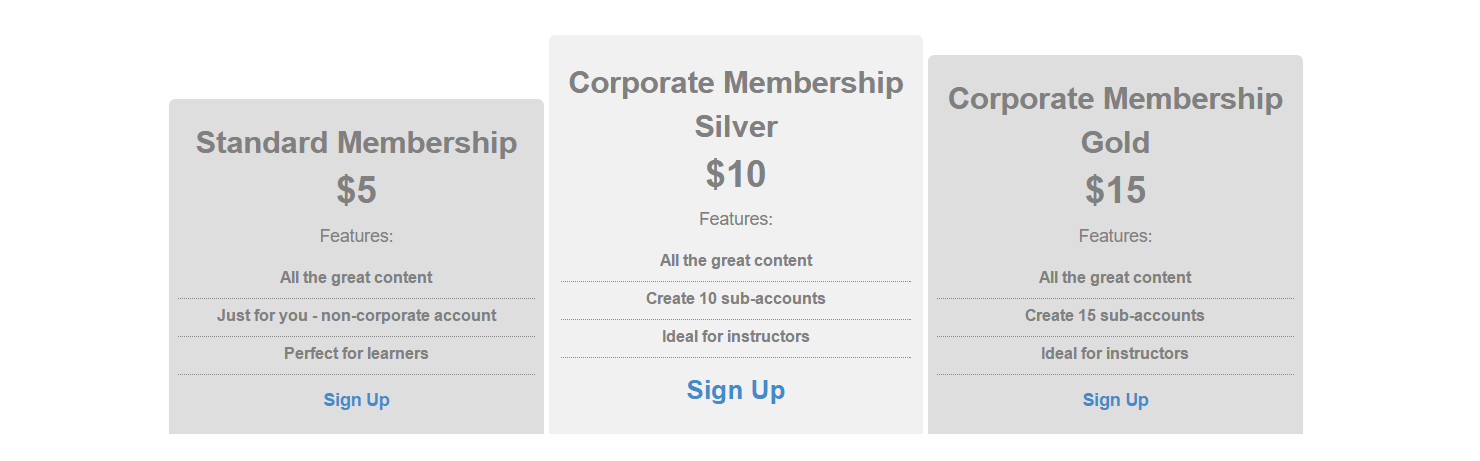
Task: Select the Standard Membership heading
Action: click(356, 142)
